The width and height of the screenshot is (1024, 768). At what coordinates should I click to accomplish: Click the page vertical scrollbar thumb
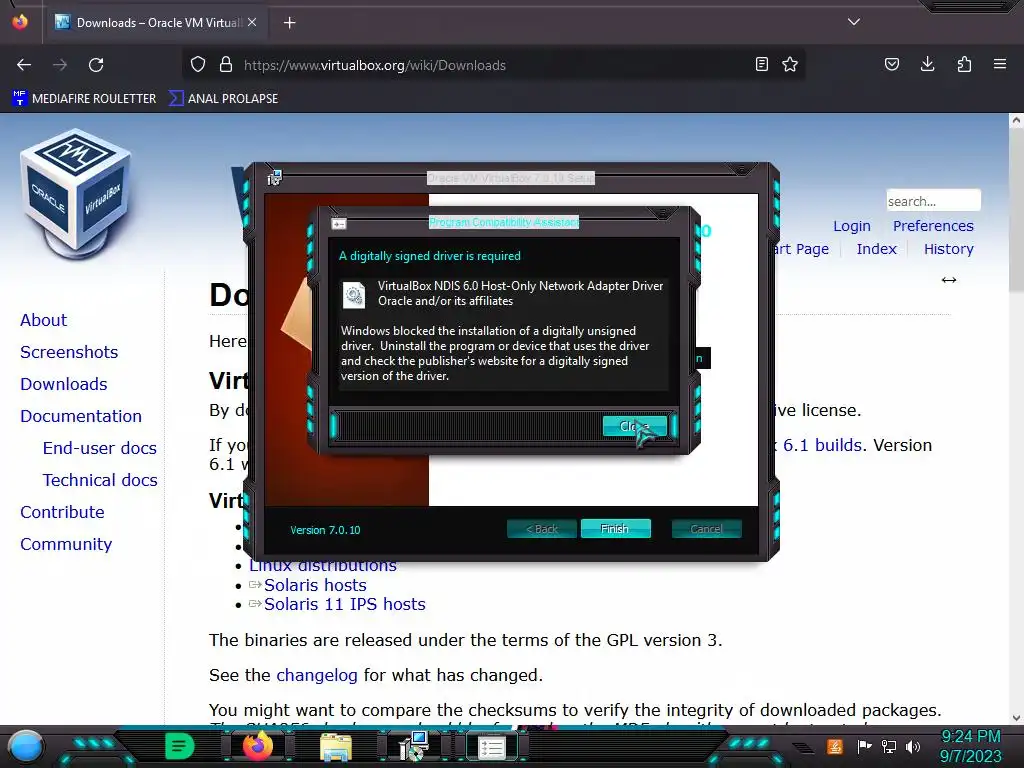1016,209
